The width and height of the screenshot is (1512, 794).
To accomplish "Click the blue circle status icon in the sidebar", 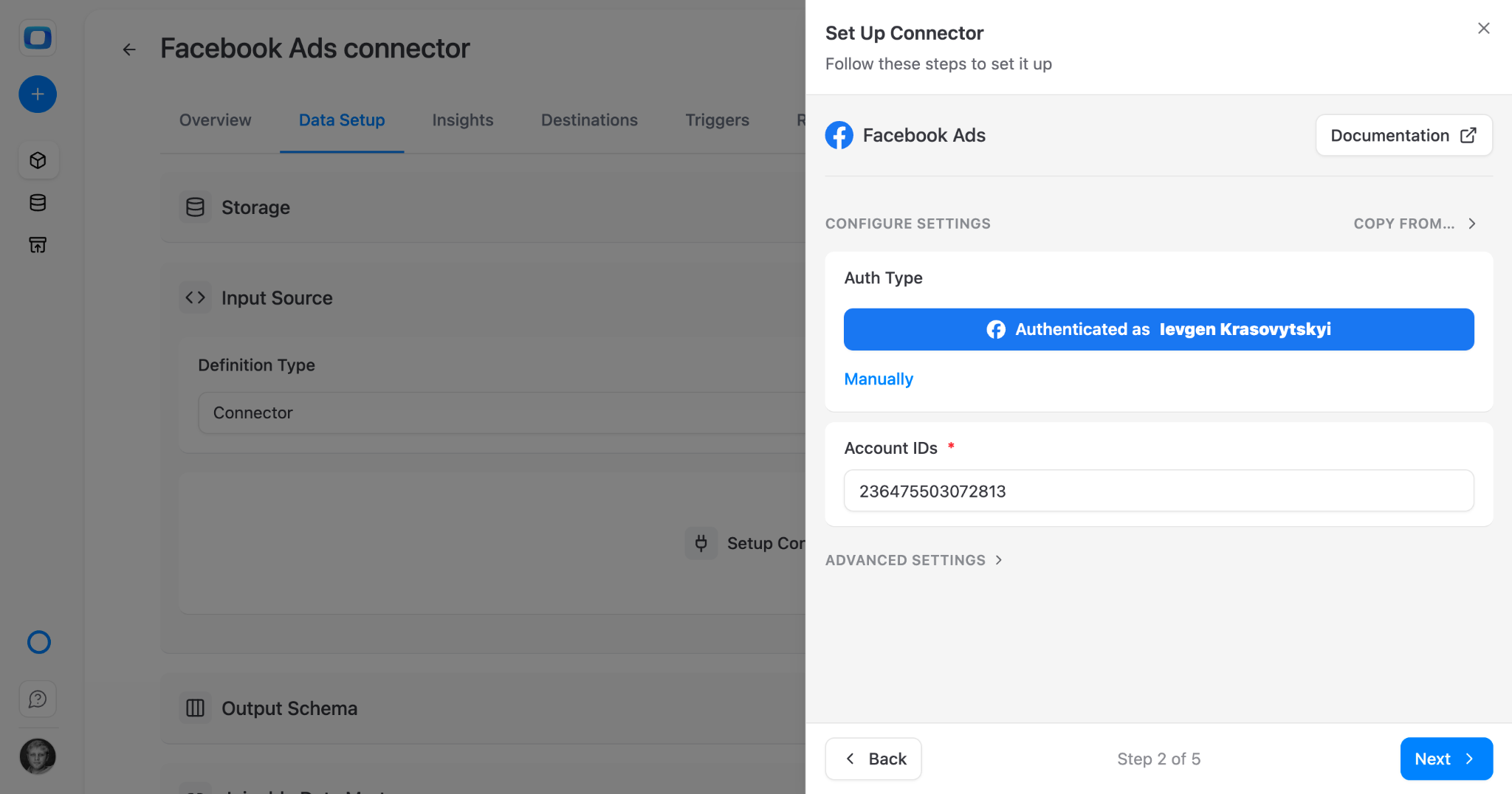I will [x=38, y=643].
